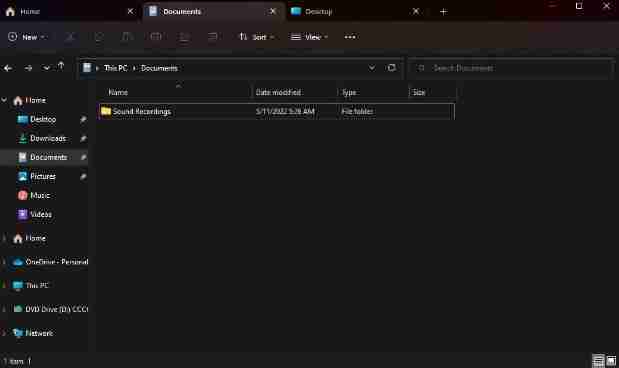Open Desktop in the sidebar

click(43, 119)
